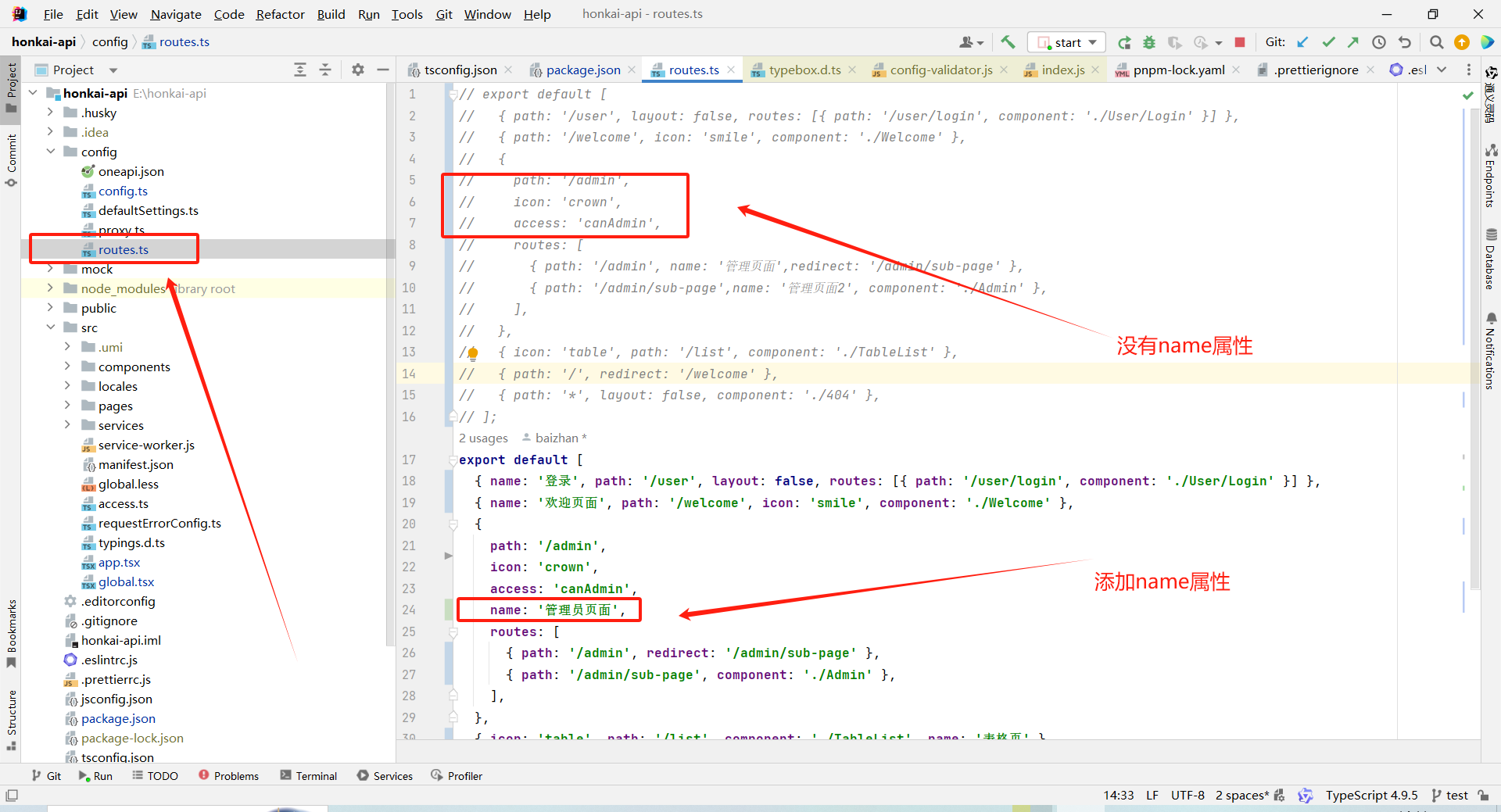Open defaultSettings.ts in project tree
The height and width of the screenshot is (812, 1501).
(x=148, y=210)
